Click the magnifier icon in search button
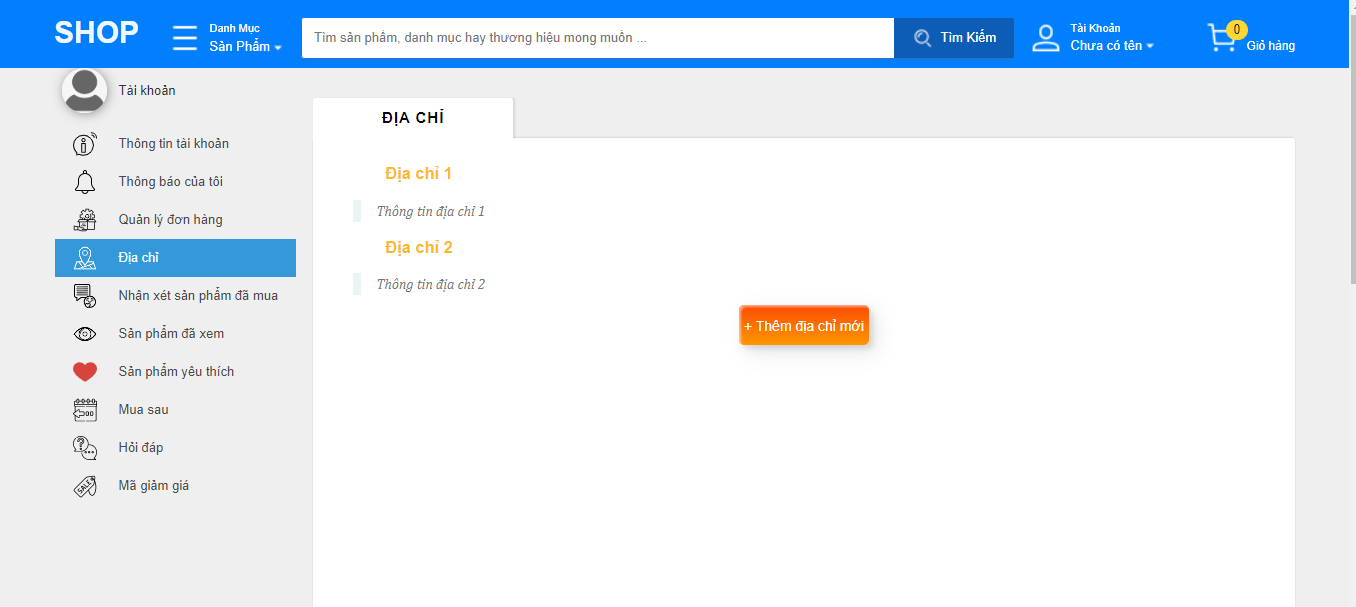This screenshot has width=1356, height=607. pyautogui.click(x=922, y=38)
